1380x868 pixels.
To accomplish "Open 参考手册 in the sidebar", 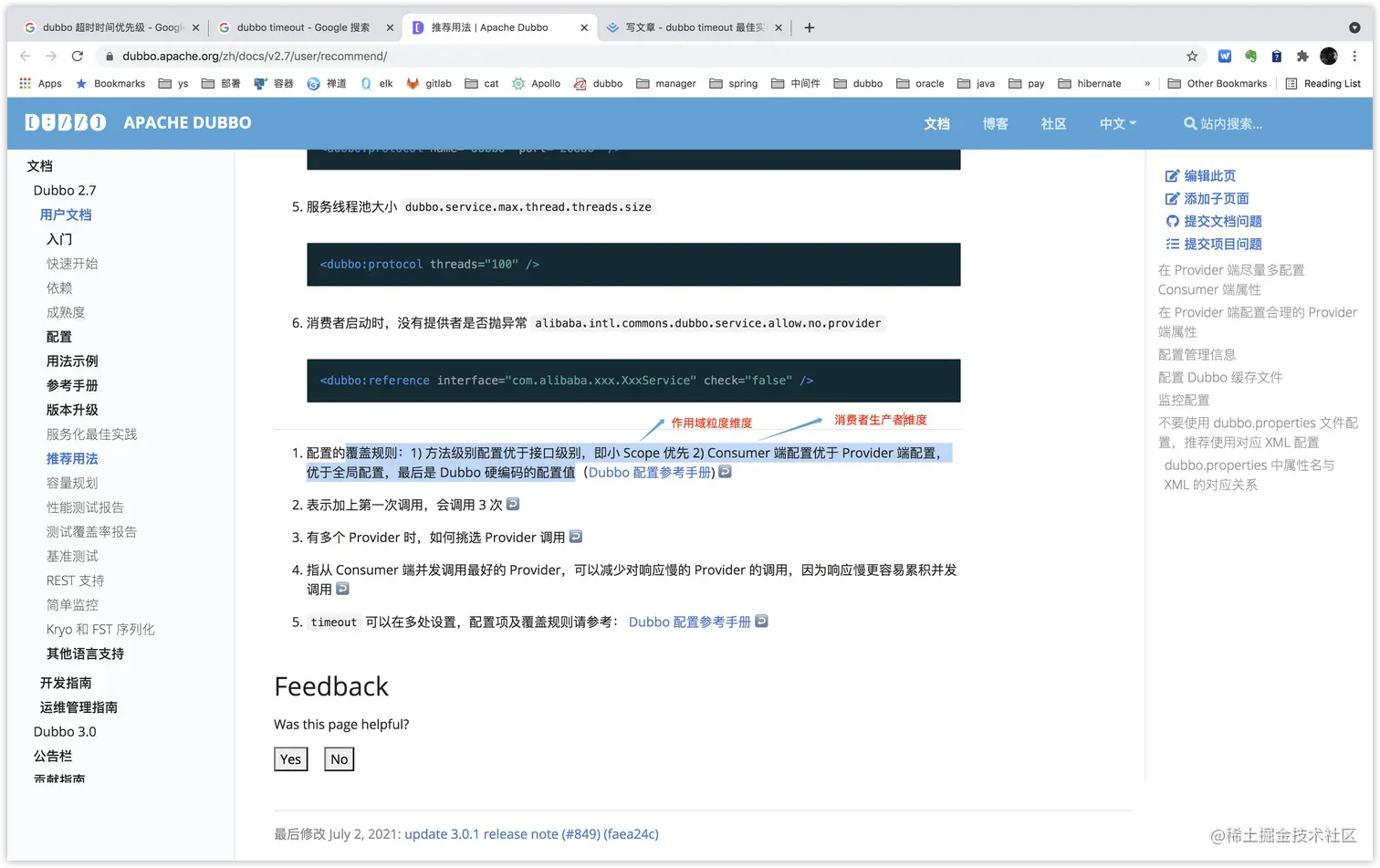I will tap(72, 385).
